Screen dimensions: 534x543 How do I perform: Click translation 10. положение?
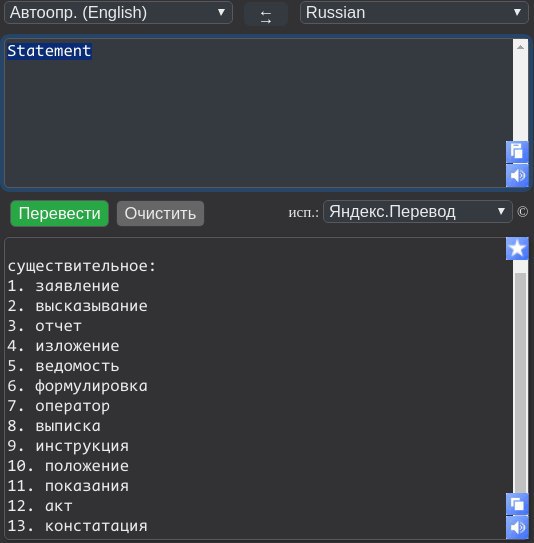click(68, 466)
